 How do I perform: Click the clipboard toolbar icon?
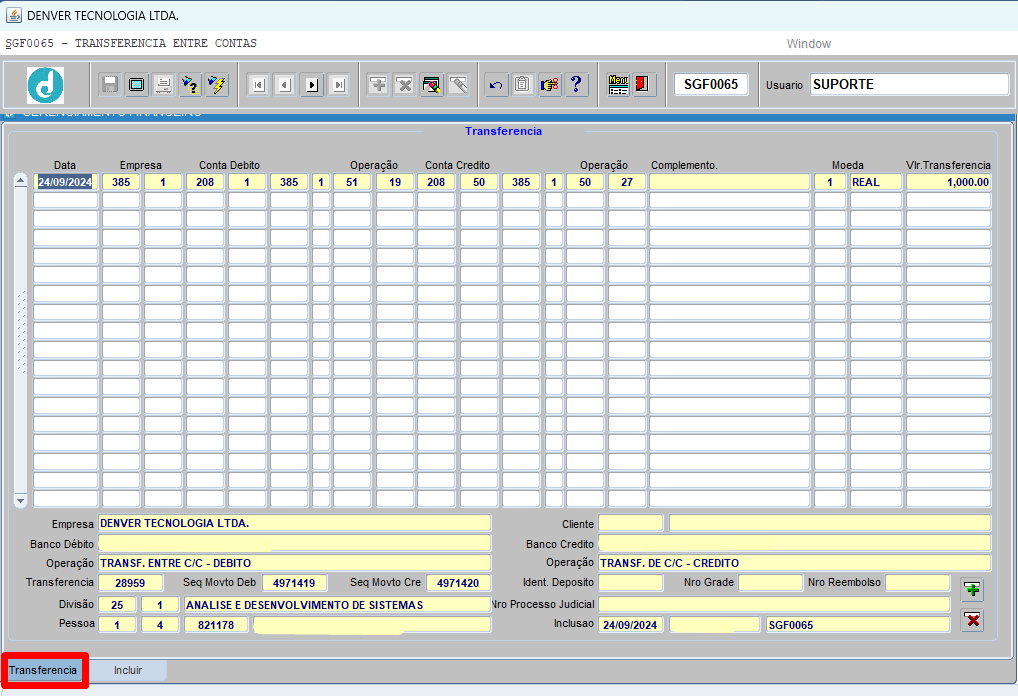[523, 84]
